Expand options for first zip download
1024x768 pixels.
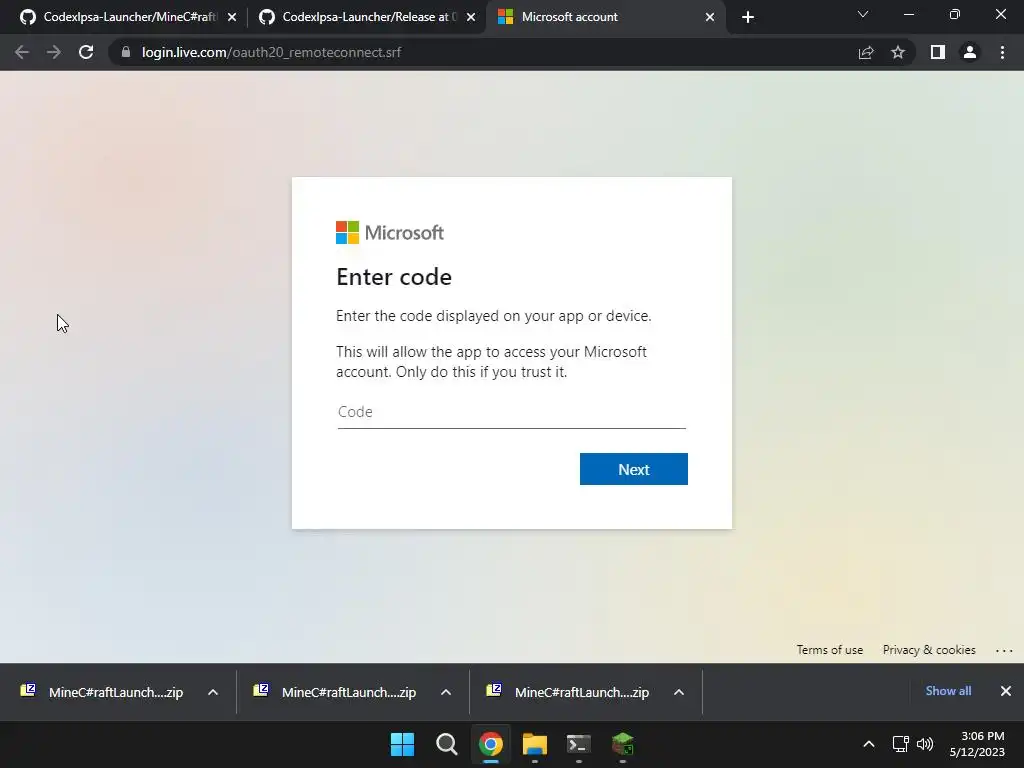tap(213, 692)
